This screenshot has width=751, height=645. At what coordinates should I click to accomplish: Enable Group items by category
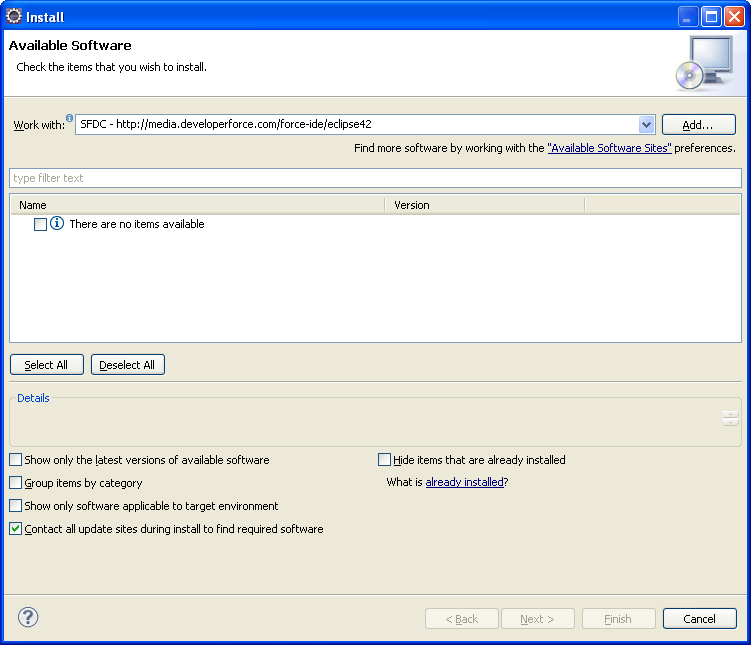(x=16, y=483)
